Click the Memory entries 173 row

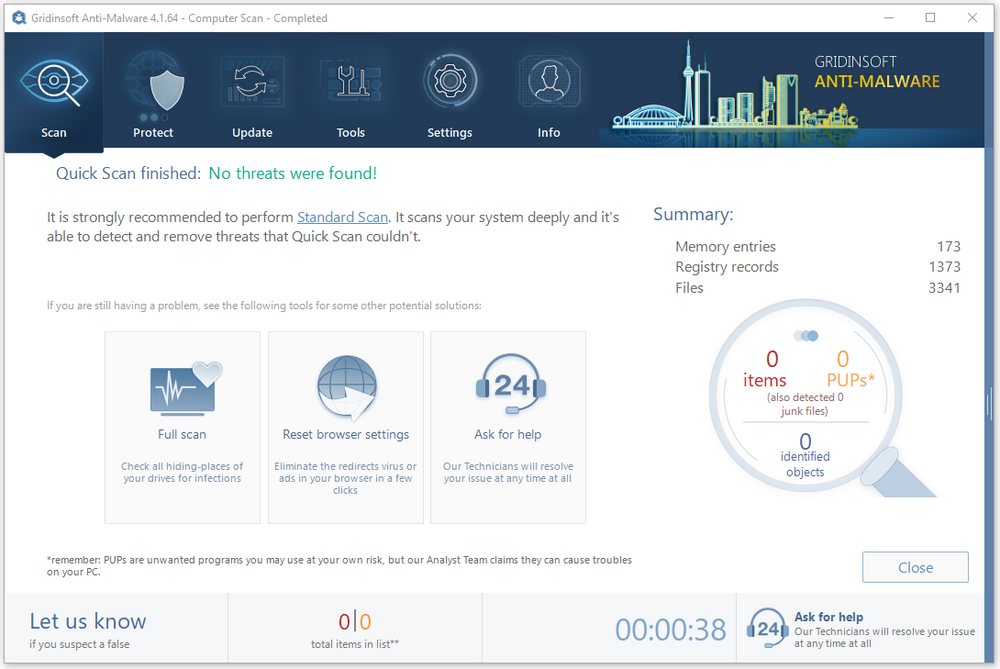coord(818,246)
